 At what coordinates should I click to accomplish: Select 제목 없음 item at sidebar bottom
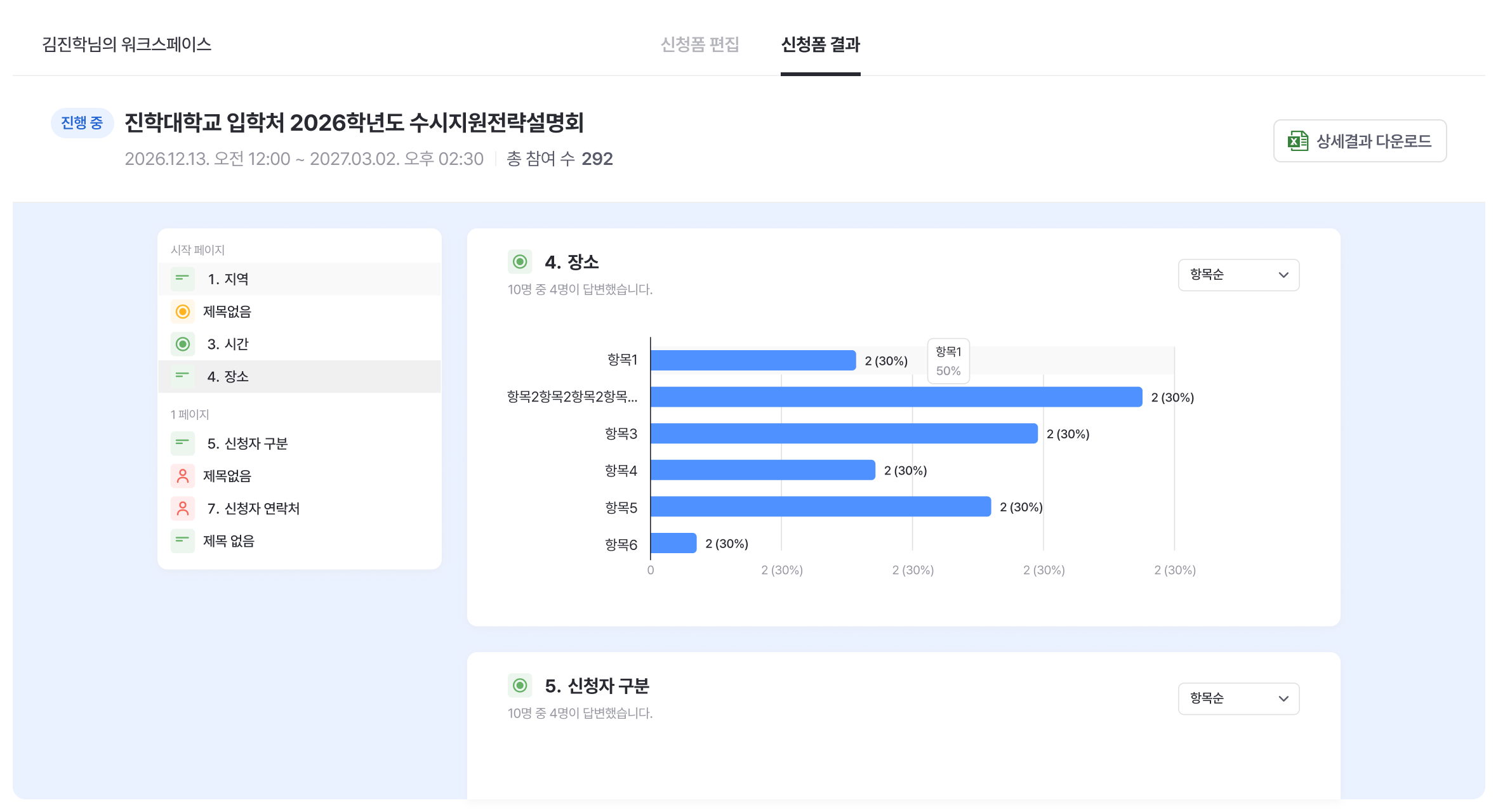click(x=229, y=541)
